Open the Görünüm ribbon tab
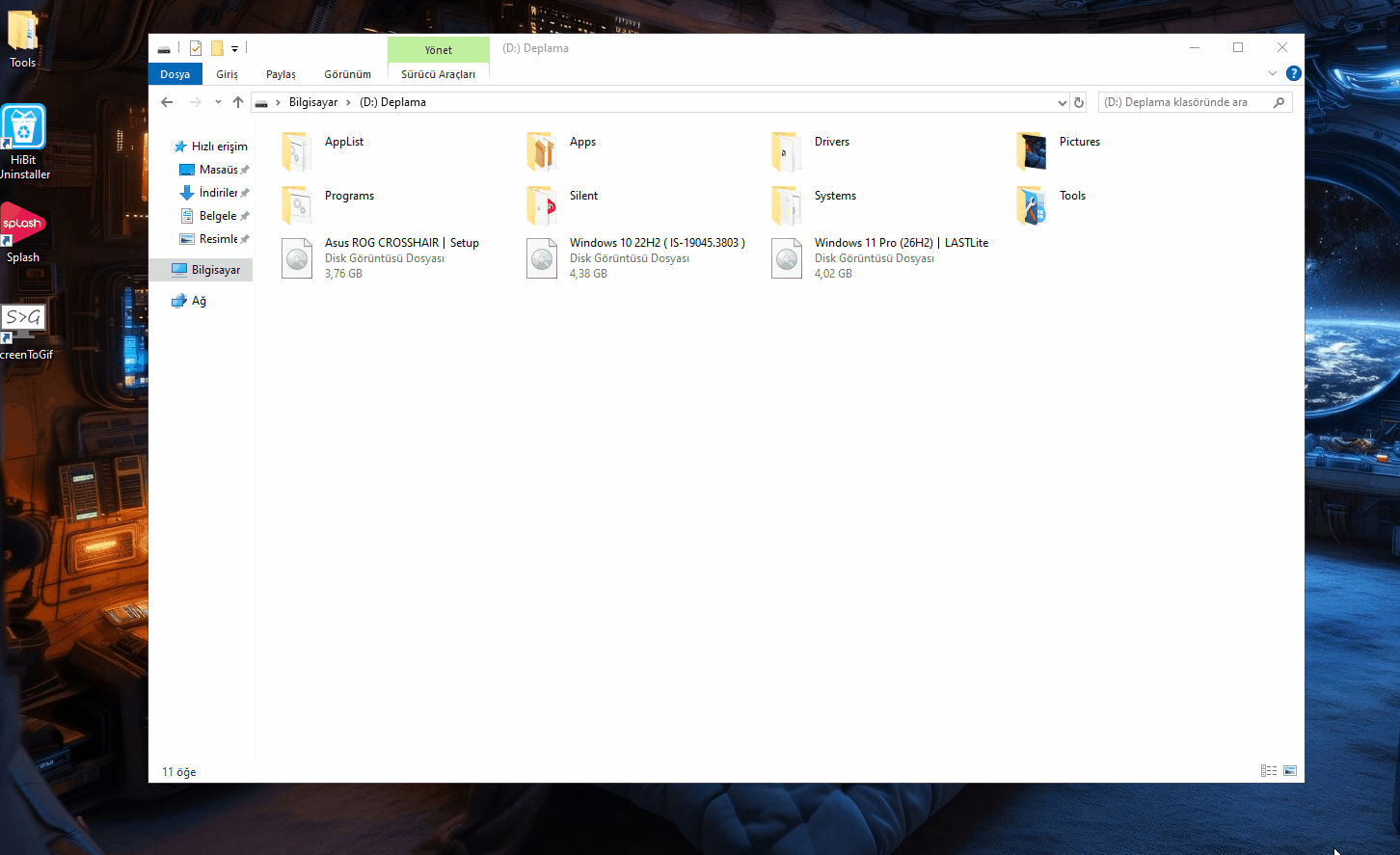This screenshot has width=1400, height=855. 347,74
